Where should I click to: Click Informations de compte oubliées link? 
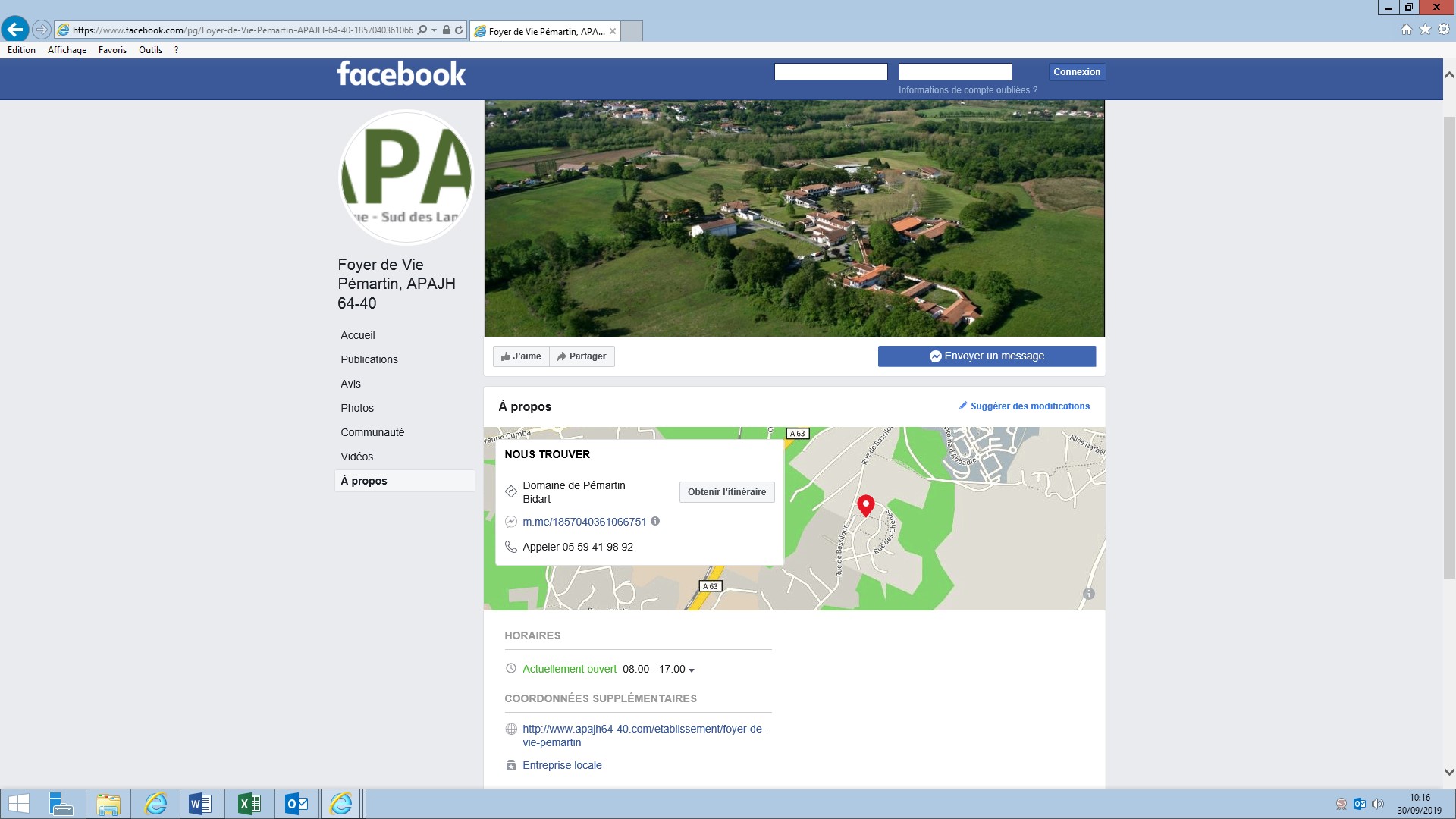coord(968,90)
